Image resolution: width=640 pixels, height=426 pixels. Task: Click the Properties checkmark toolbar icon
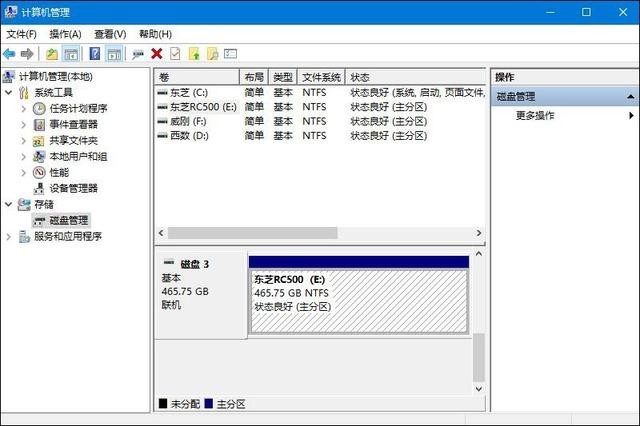click(175, 53)
